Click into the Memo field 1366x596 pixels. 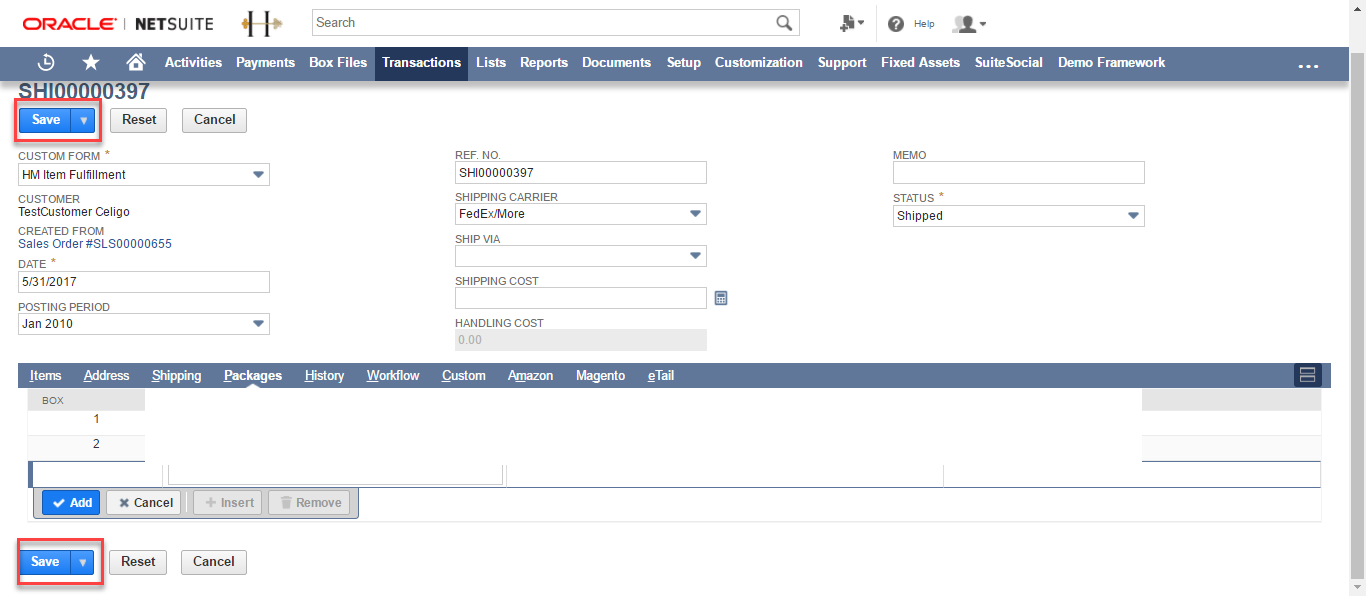[x=1019, y=173]
